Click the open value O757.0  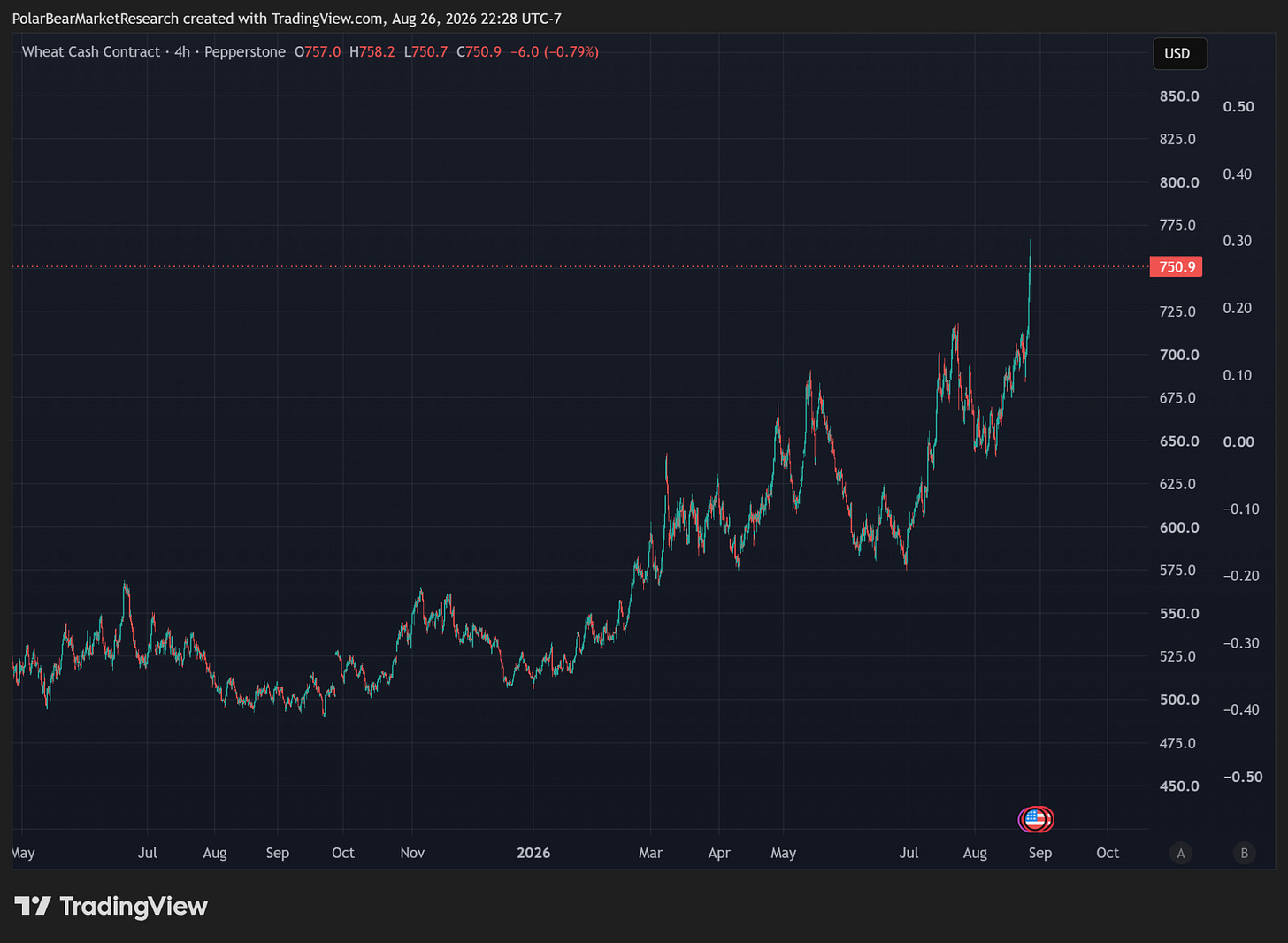[x=318, y=51]
